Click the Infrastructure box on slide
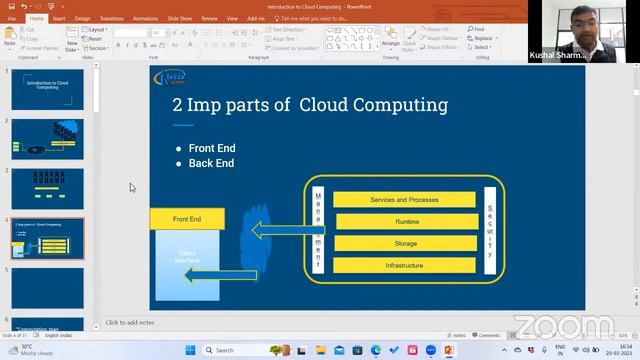 click(404, 266)
